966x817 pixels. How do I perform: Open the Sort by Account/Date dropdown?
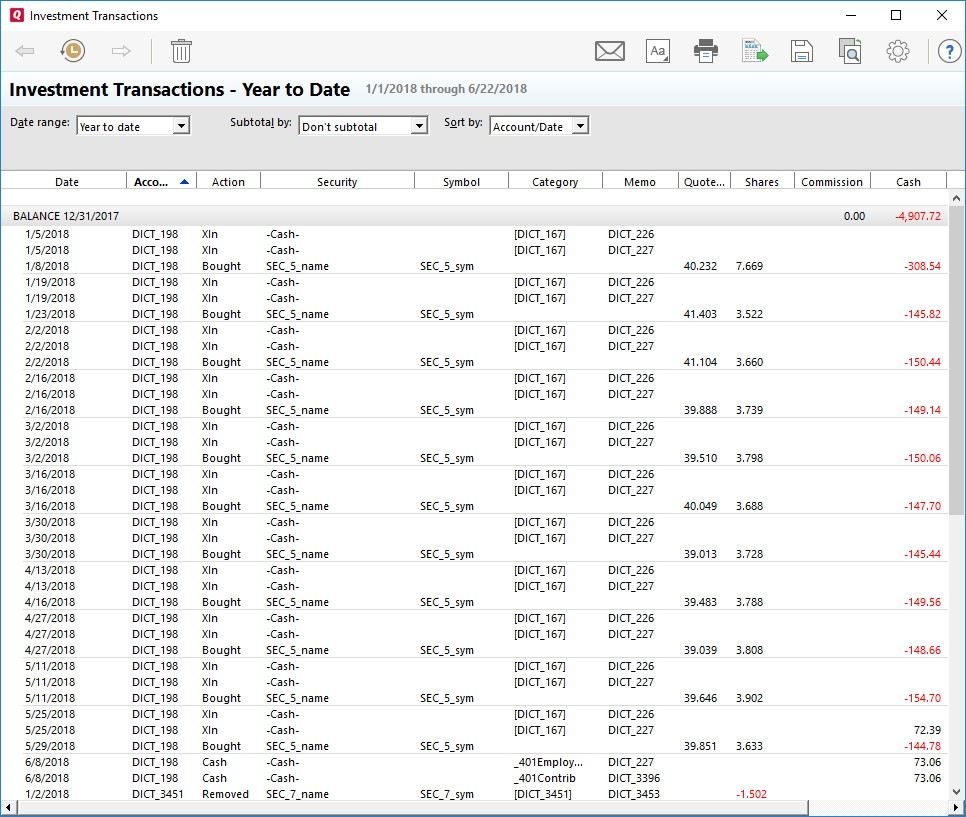tap(580, 126)
